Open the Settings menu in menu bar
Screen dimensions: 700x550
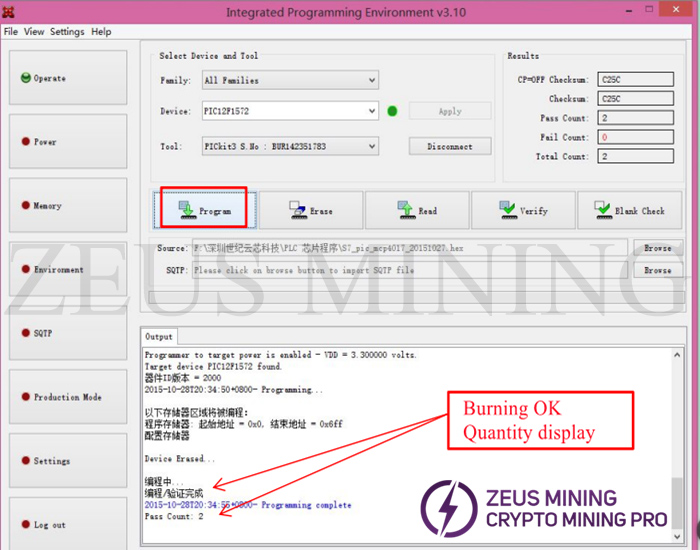[67, 32]
